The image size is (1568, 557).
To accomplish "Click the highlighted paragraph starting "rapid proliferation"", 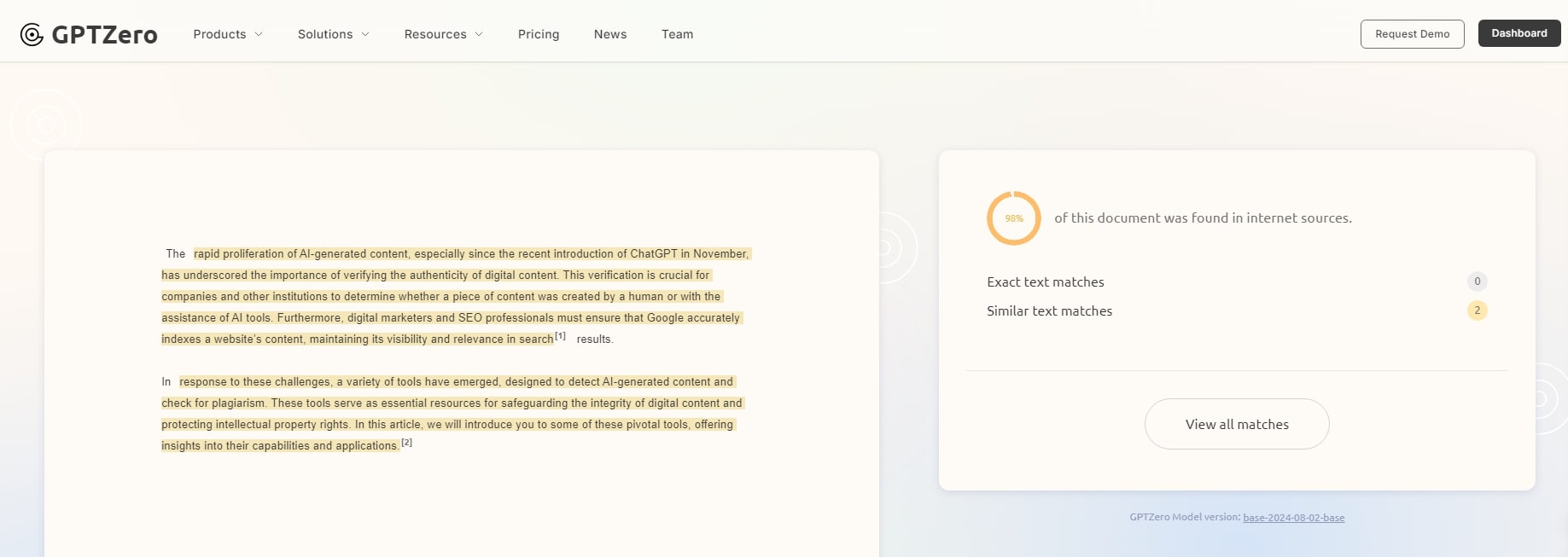I will point(452,296).
